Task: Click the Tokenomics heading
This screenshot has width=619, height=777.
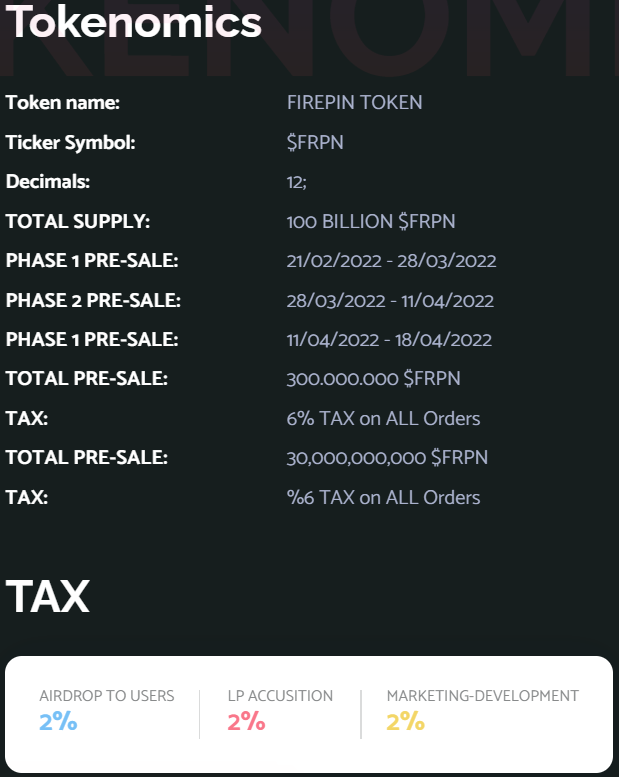Action: tap(134, 21)
